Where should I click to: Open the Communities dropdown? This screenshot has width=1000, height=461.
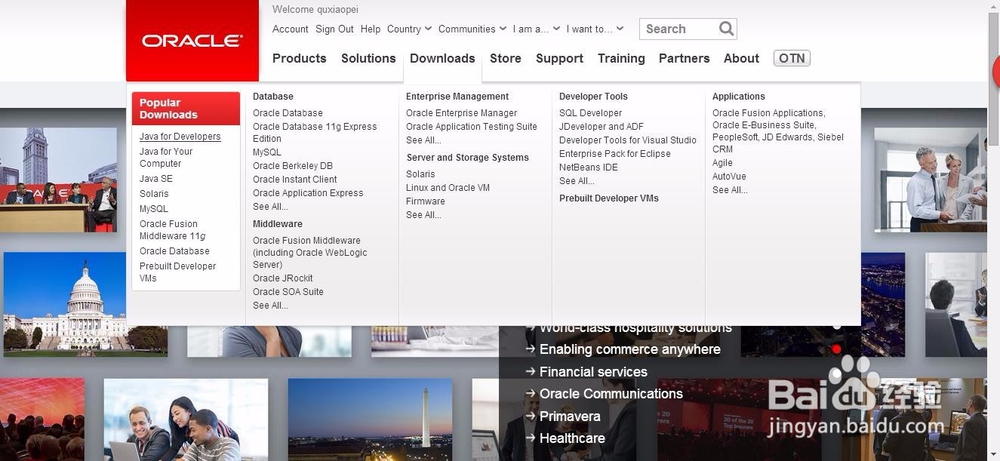[472, 29]
